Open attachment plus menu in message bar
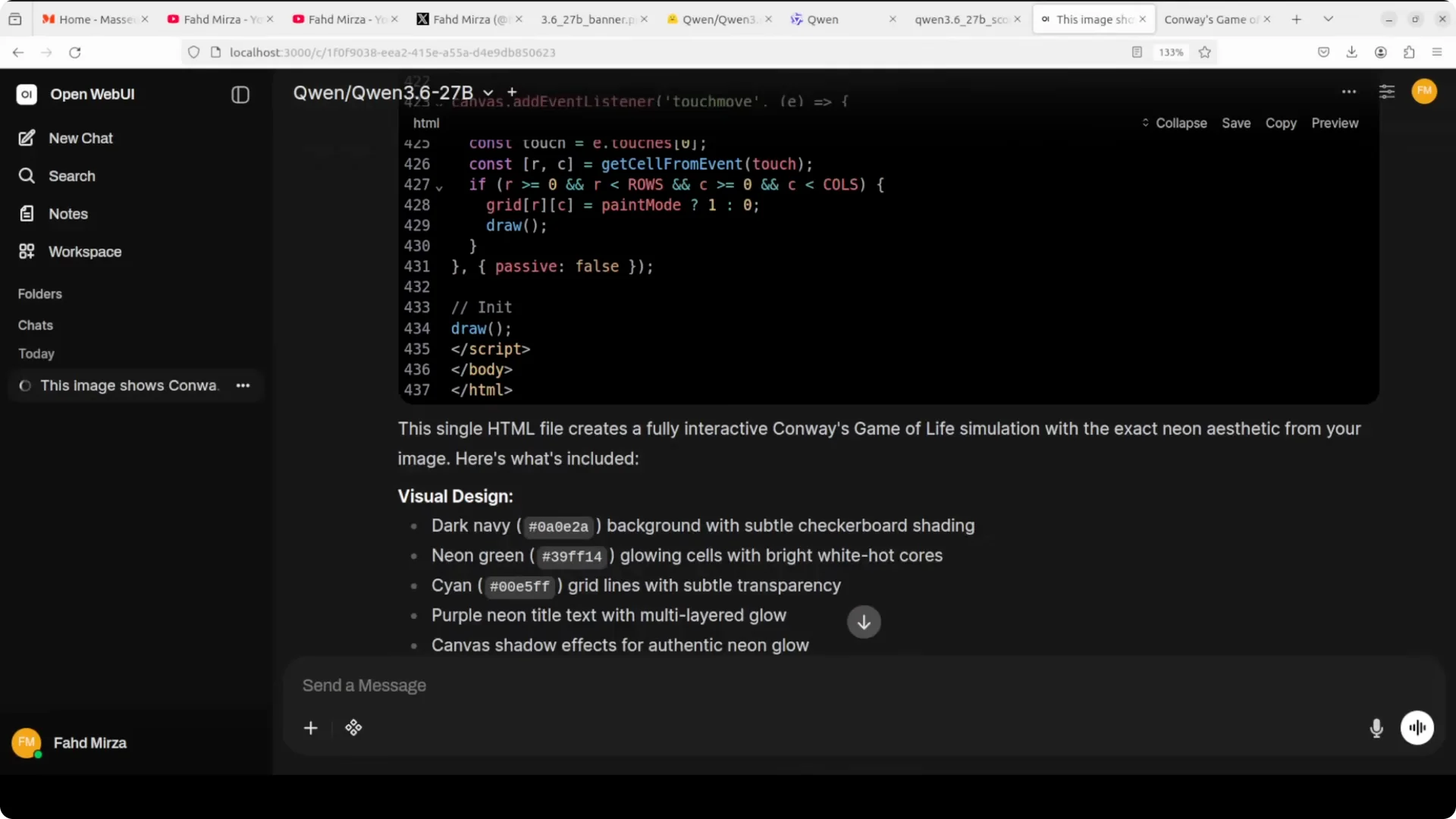The height and width of the screenshot is (819, 1456). click(x=311, y=728)
